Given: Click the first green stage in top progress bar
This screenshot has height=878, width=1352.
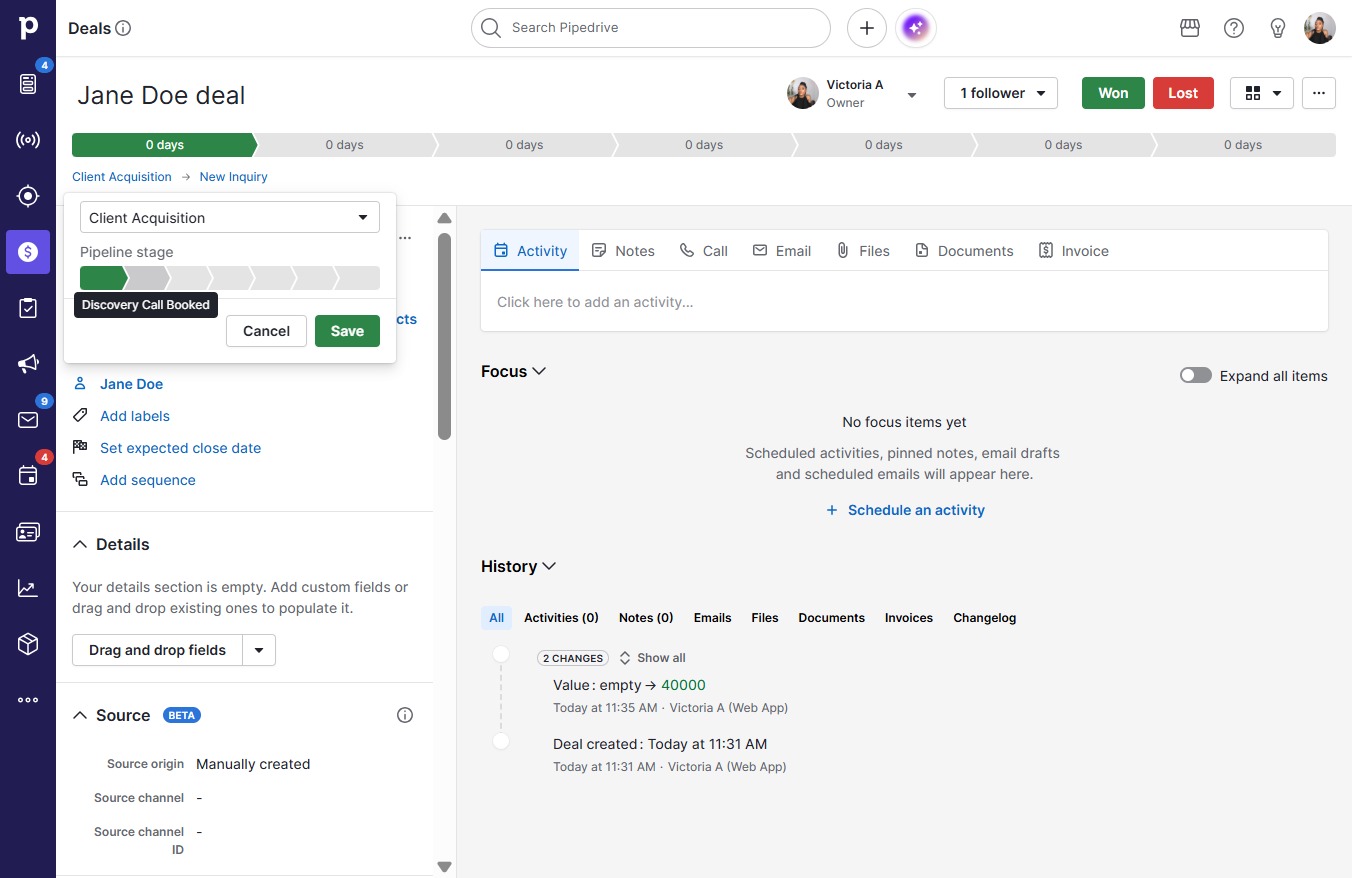Looking at the screenshot, I should (164, 145).
